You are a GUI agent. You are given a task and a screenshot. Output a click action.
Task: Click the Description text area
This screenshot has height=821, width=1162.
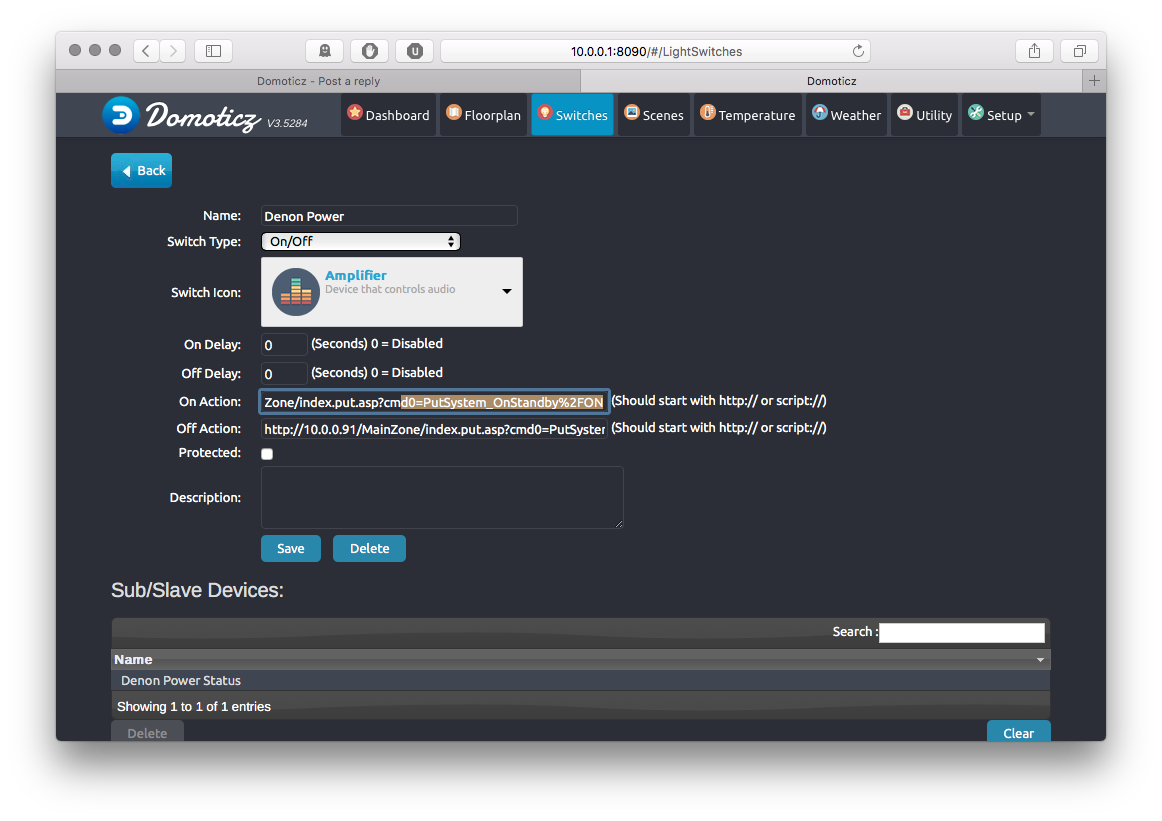pos(442,497)
